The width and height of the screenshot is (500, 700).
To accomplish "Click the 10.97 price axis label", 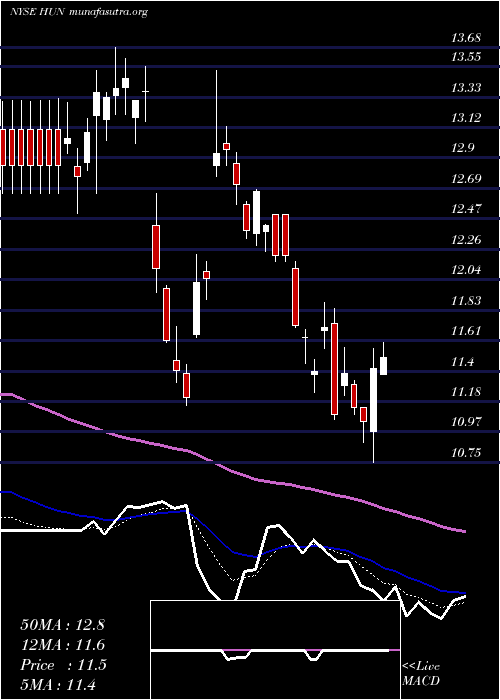I will pyautogui.click(x=466, y=422).
